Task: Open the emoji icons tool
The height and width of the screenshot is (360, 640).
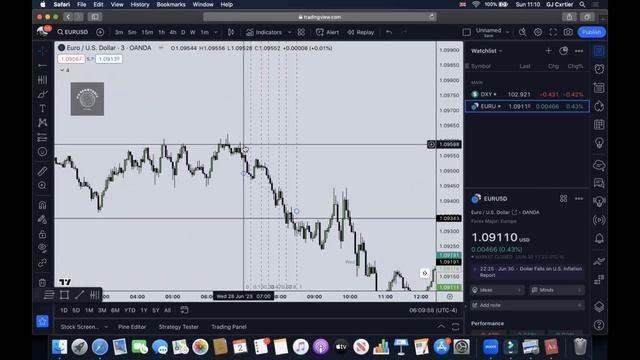Action: 42,152
